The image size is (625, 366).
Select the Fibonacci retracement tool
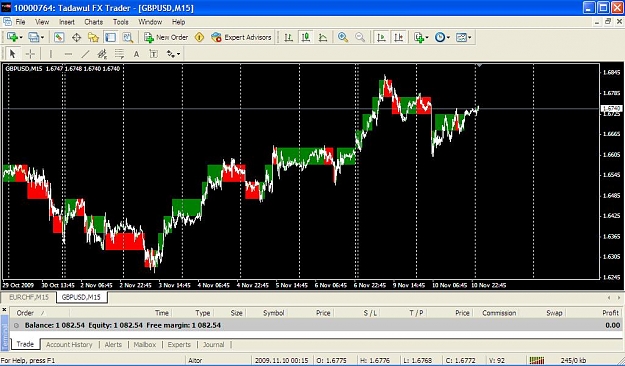[x=119, y=54]
